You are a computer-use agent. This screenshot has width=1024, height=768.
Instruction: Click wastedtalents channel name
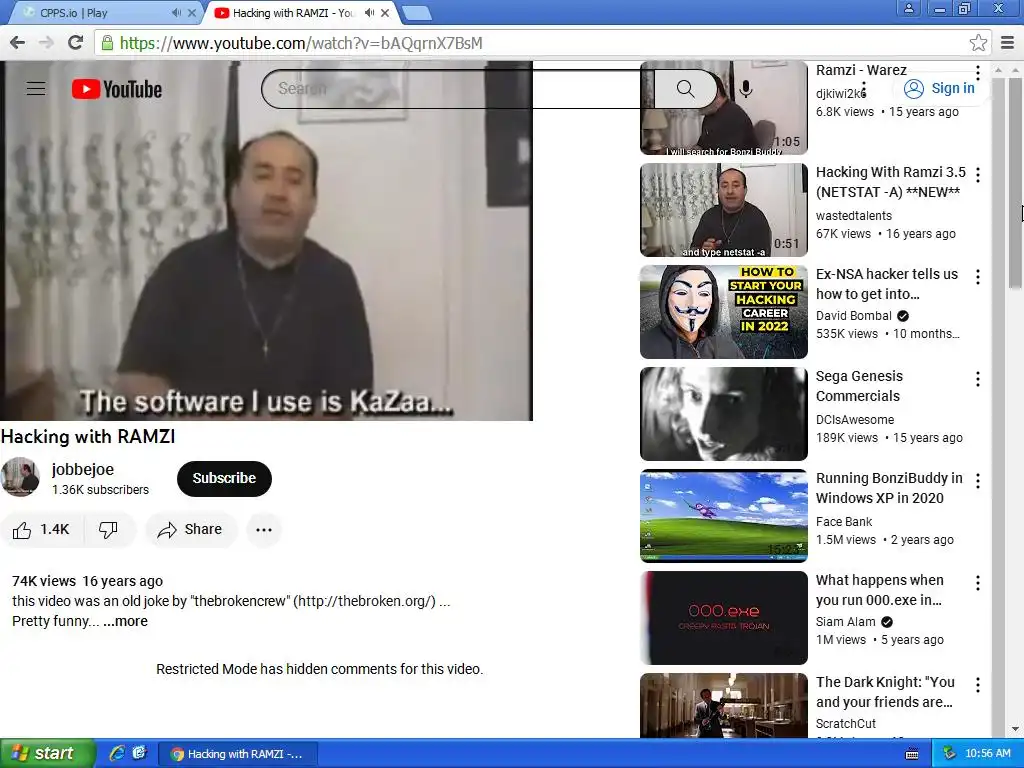click(x=854, y=216)
